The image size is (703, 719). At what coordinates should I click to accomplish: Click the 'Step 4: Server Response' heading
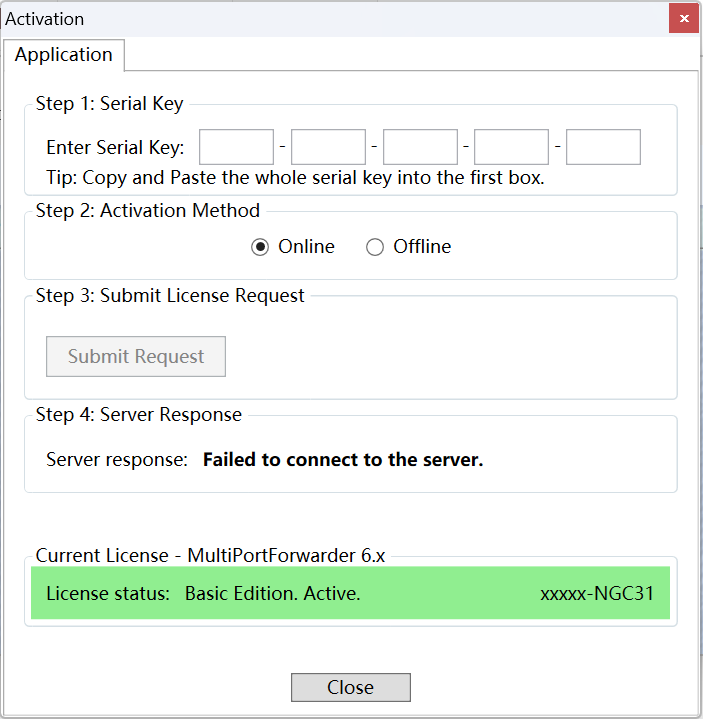[x=138, y=415]
